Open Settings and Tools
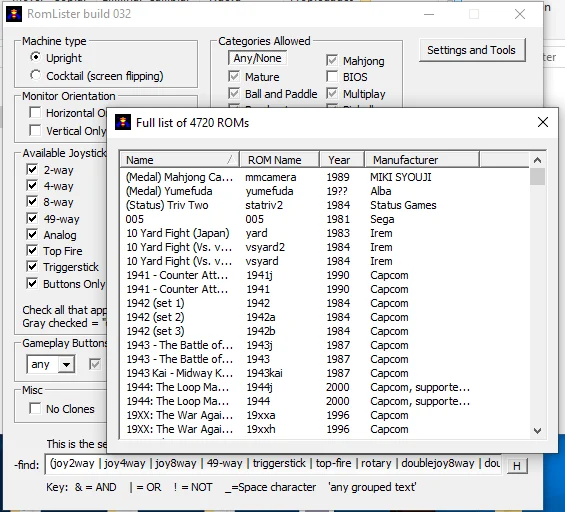Image resolution: width=565 pixels, height=512 pixels. (472, 50)
